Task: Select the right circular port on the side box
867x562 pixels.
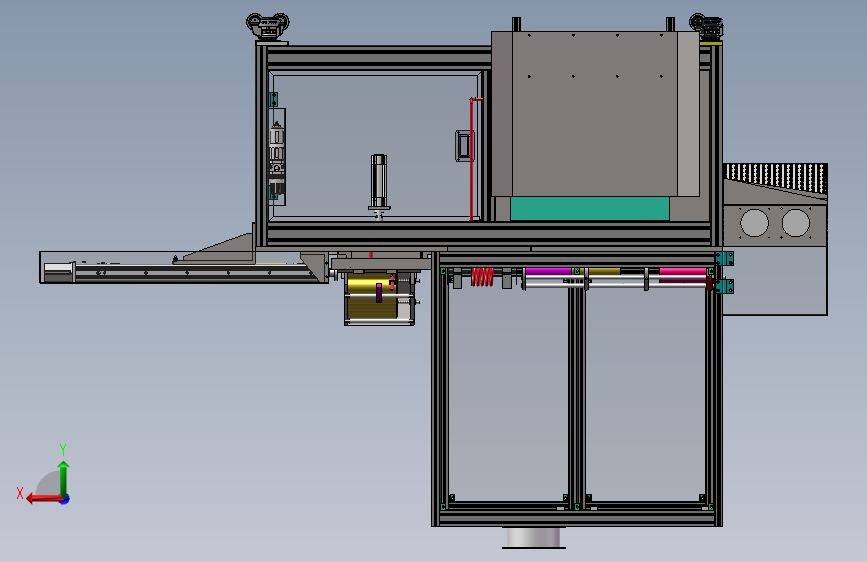Action: pos(796,222)
